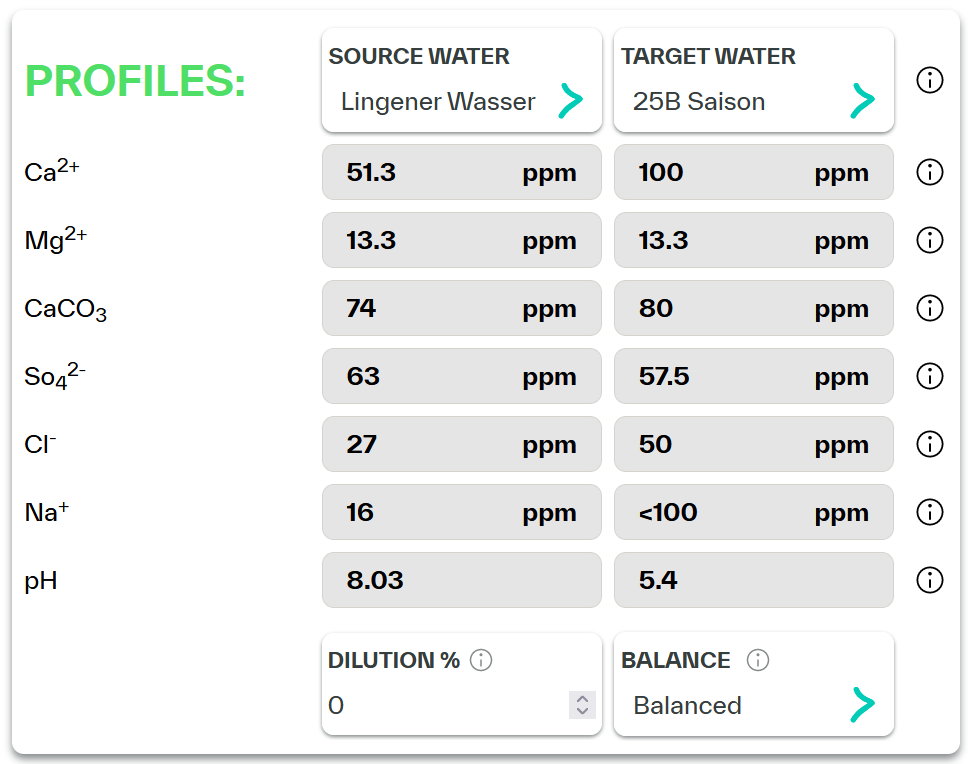
Task: Open info icon for Ca2+ row
Action: [x=930, y=172]
